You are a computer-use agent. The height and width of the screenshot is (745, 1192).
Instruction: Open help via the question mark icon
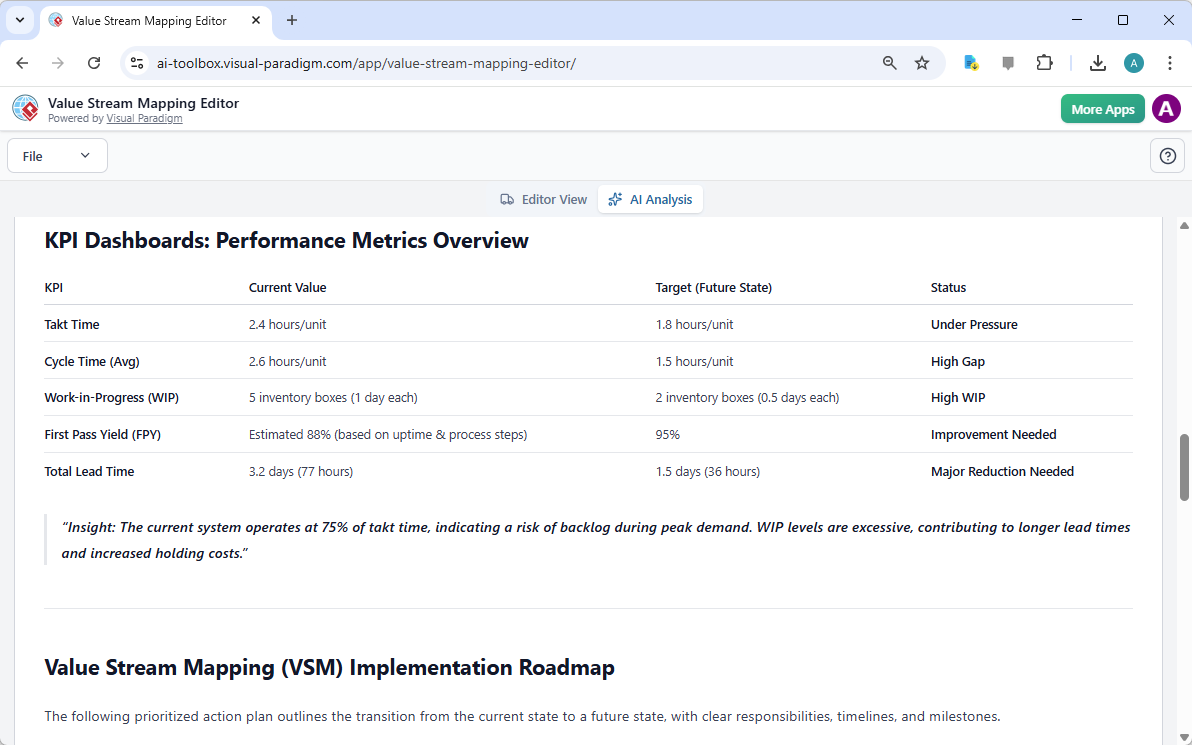[x=1167, y=155]
